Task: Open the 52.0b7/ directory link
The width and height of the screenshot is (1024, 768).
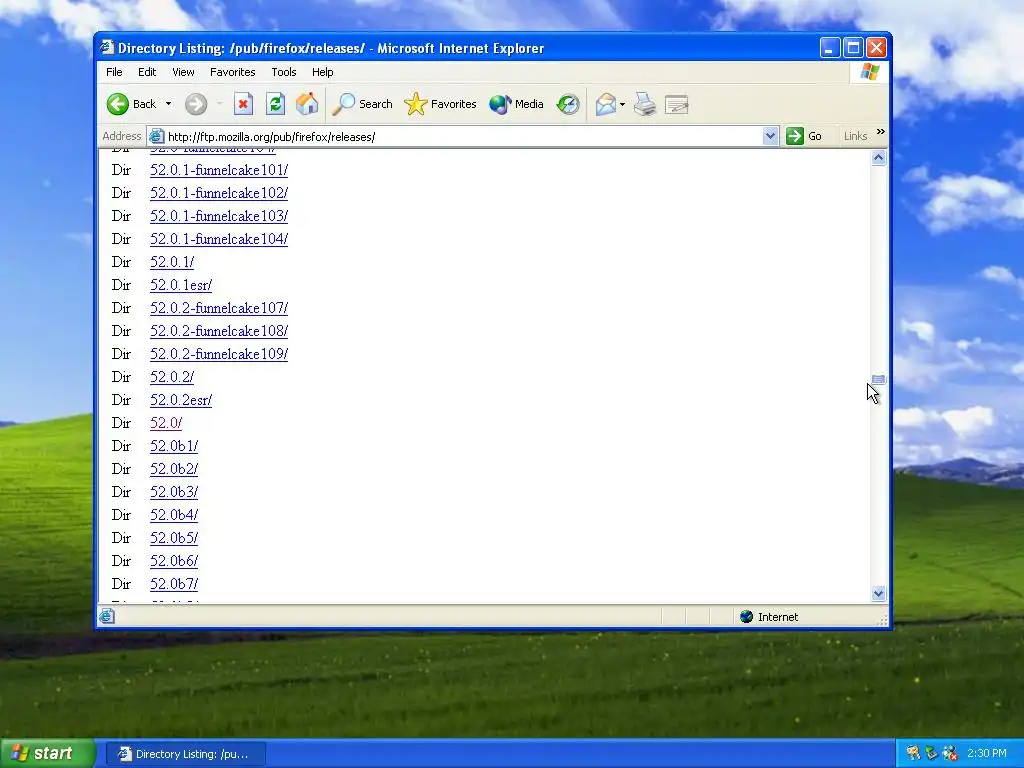Action: [x=174, y=584]
